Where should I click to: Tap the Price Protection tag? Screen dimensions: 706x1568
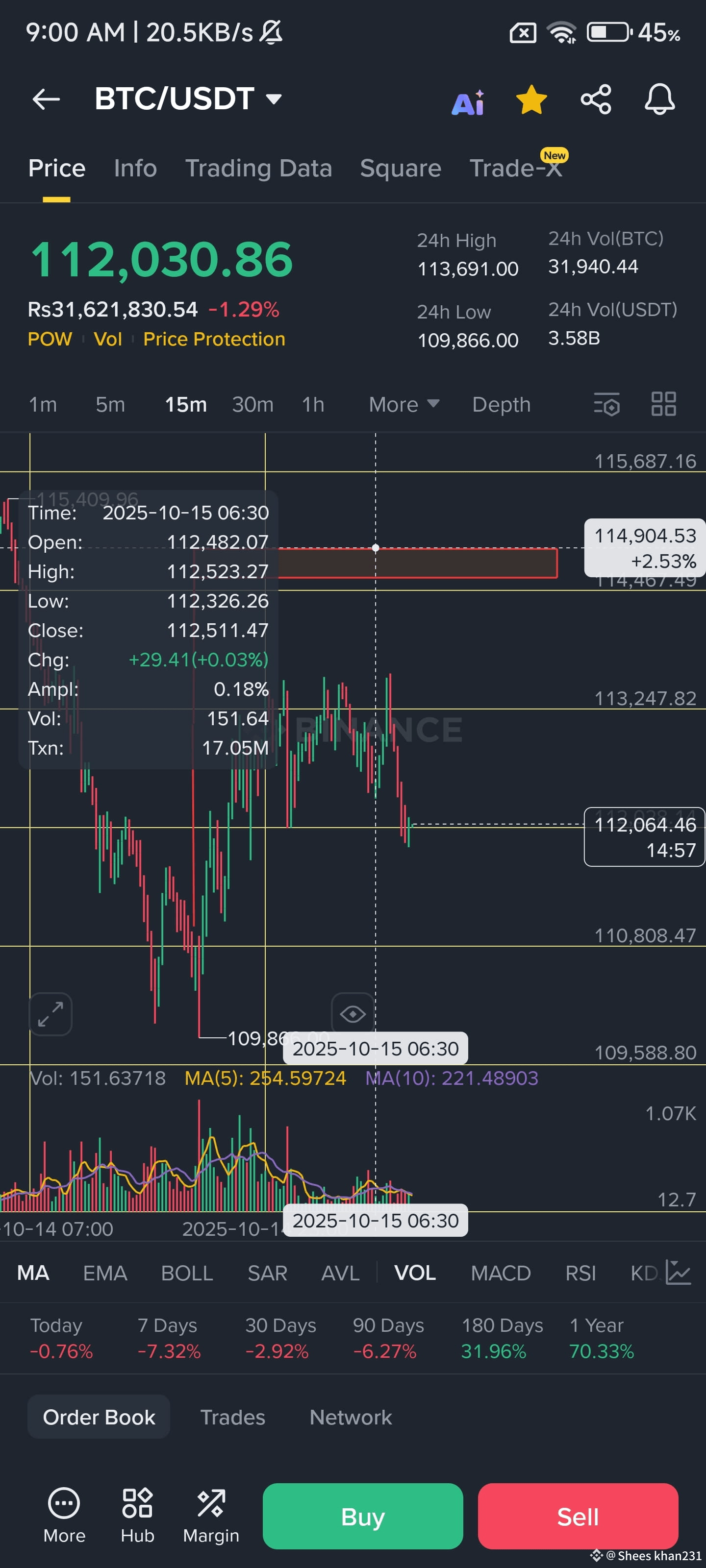(x=214, y=339)
